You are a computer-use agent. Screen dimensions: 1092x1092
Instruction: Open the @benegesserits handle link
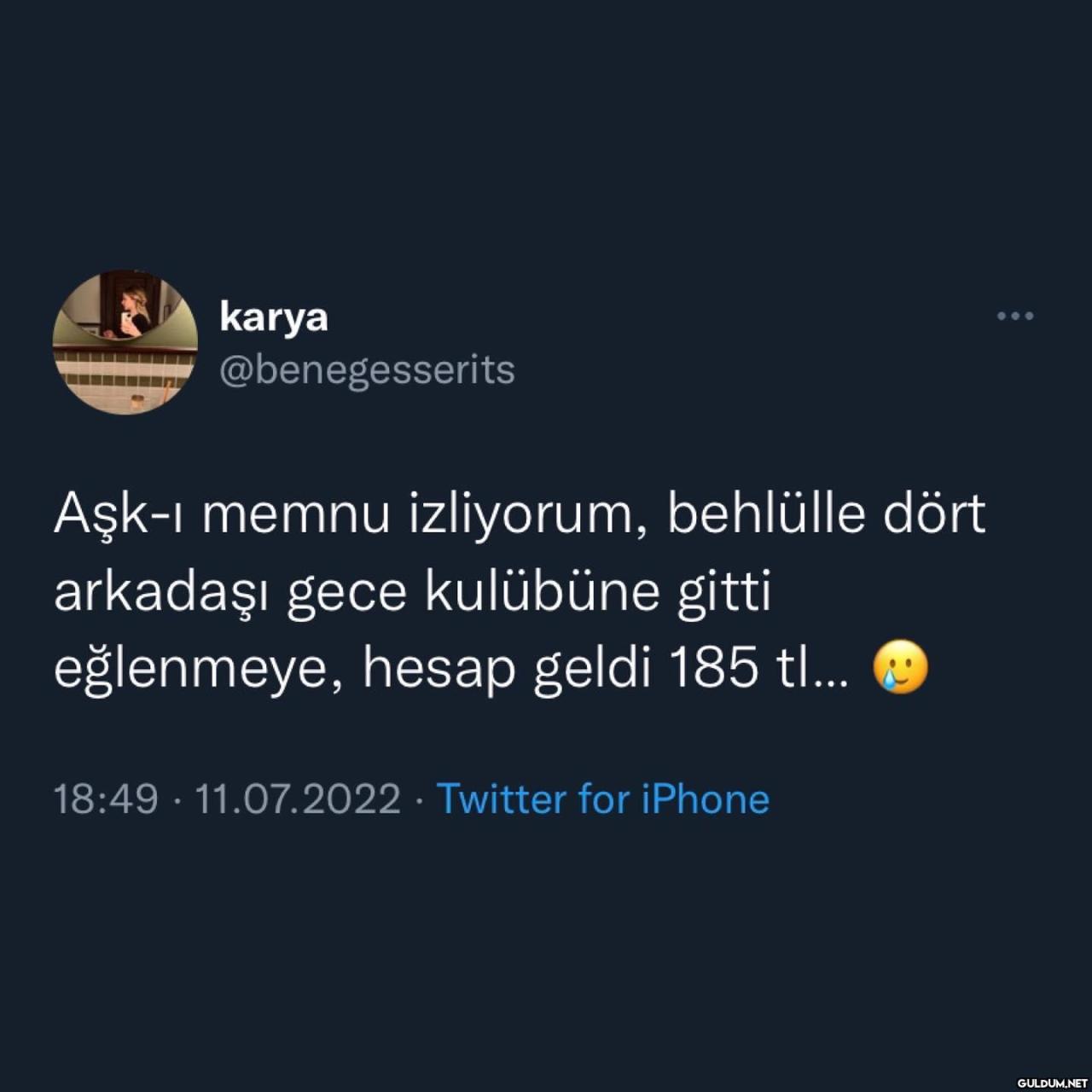click(367, 370)
